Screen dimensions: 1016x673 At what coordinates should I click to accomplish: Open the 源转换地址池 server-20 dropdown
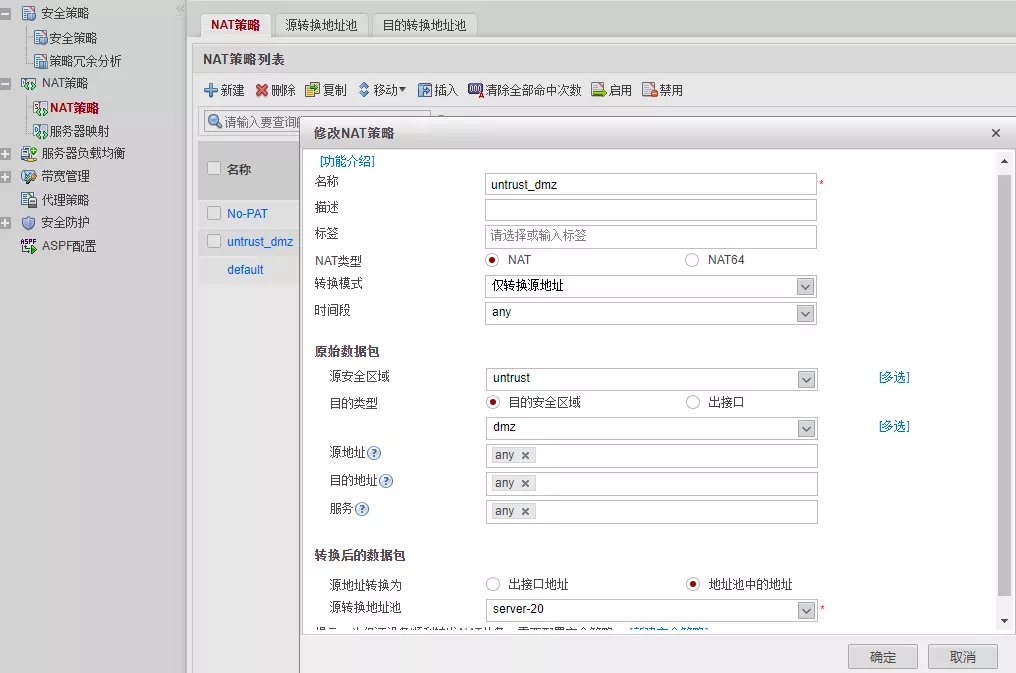point(806,610)
